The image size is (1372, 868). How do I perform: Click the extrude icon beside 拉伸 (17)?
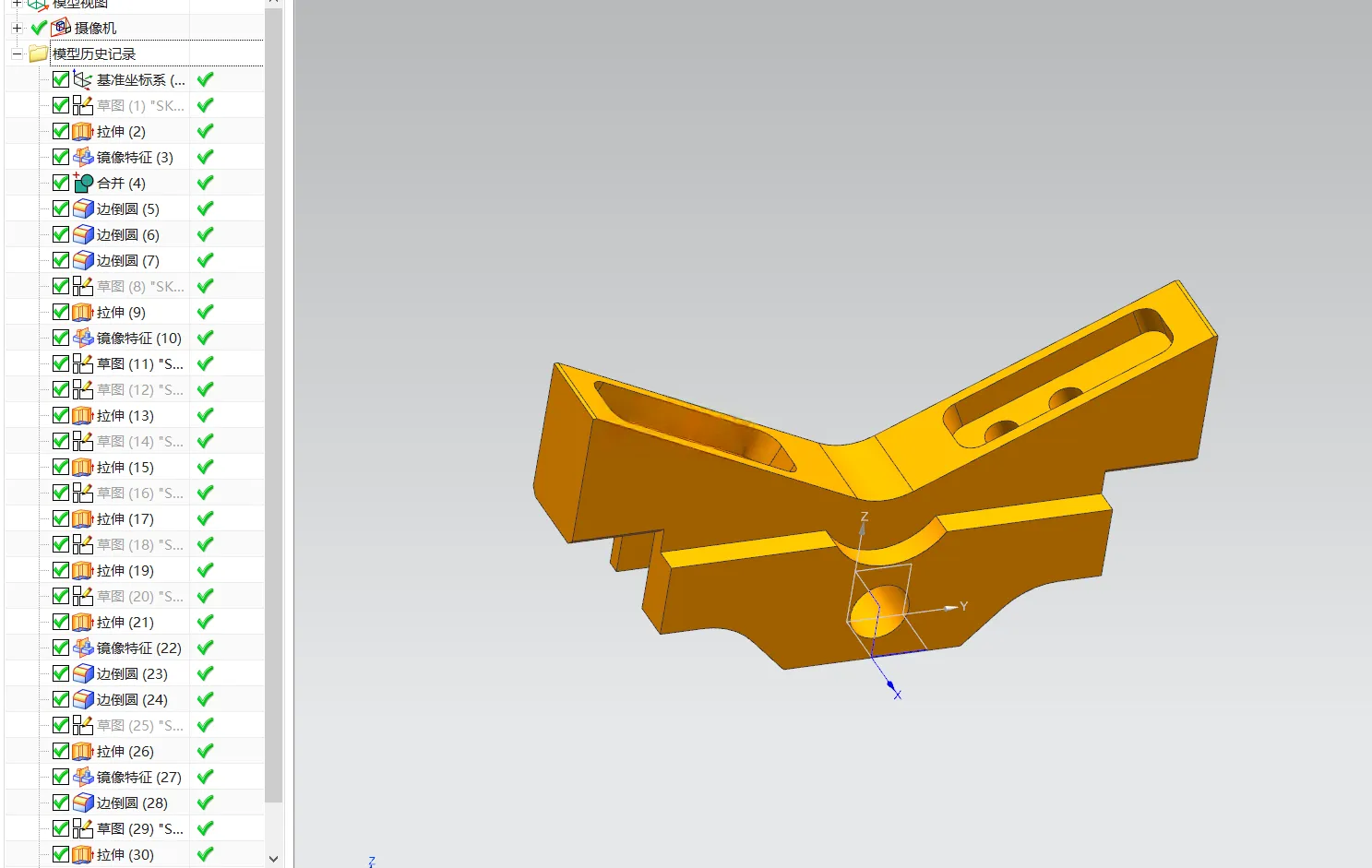point(83,519)
